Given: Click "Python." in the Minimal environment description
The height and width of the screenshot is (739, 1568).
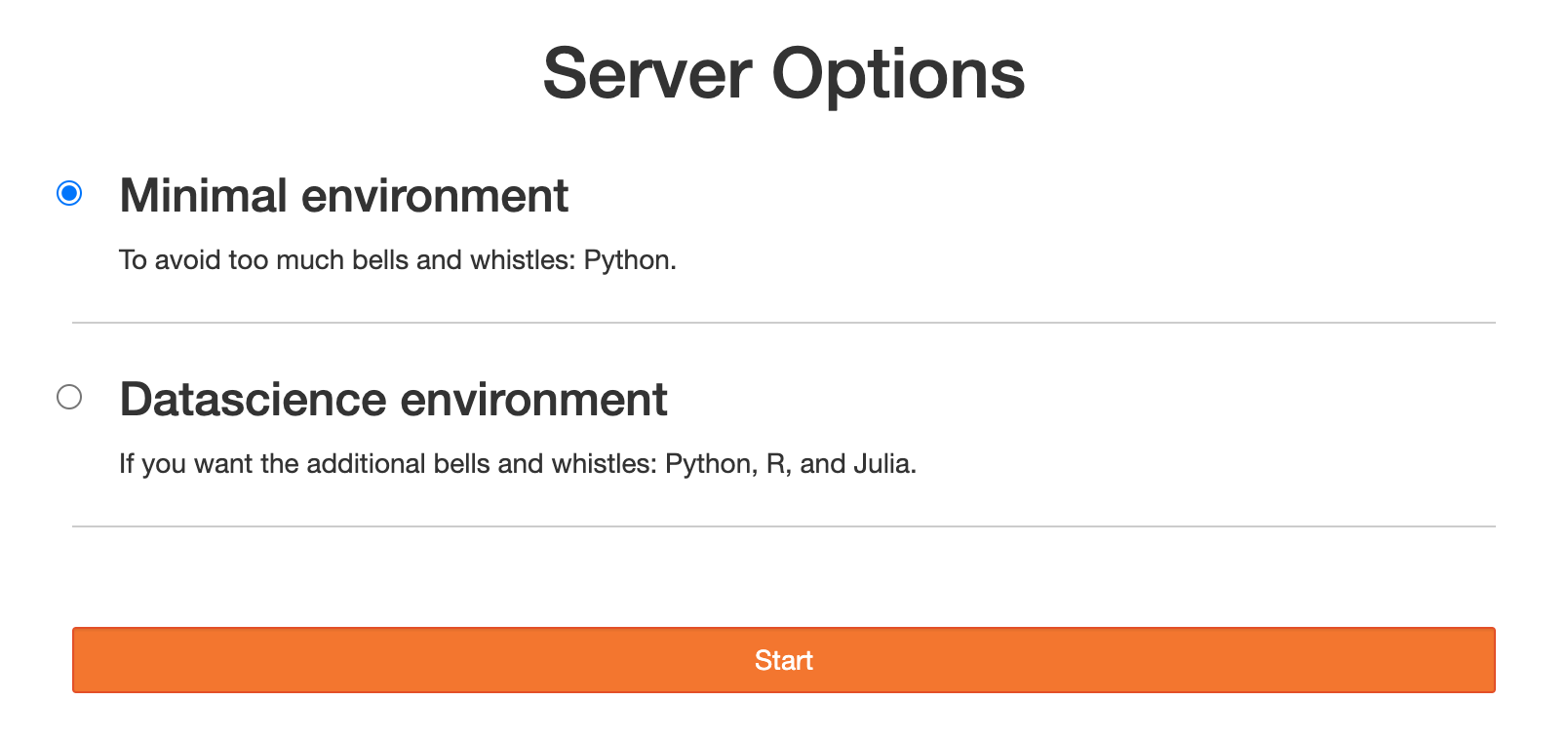Looking at the screenshot, I should (630, 260).
